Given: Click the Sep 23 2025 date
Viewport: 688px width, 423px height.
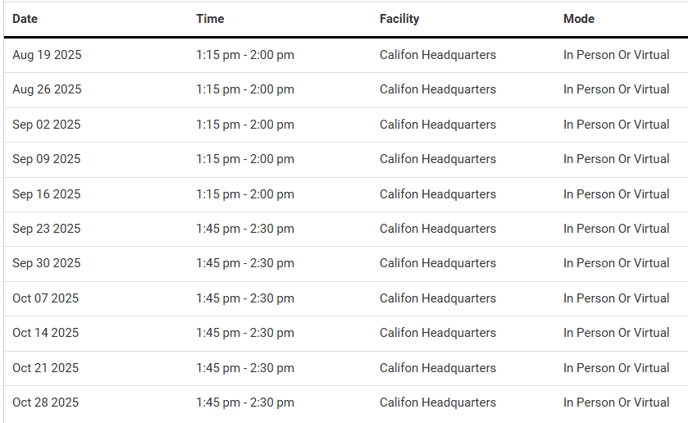Looking at the screenshot, I should coord(47,229).
